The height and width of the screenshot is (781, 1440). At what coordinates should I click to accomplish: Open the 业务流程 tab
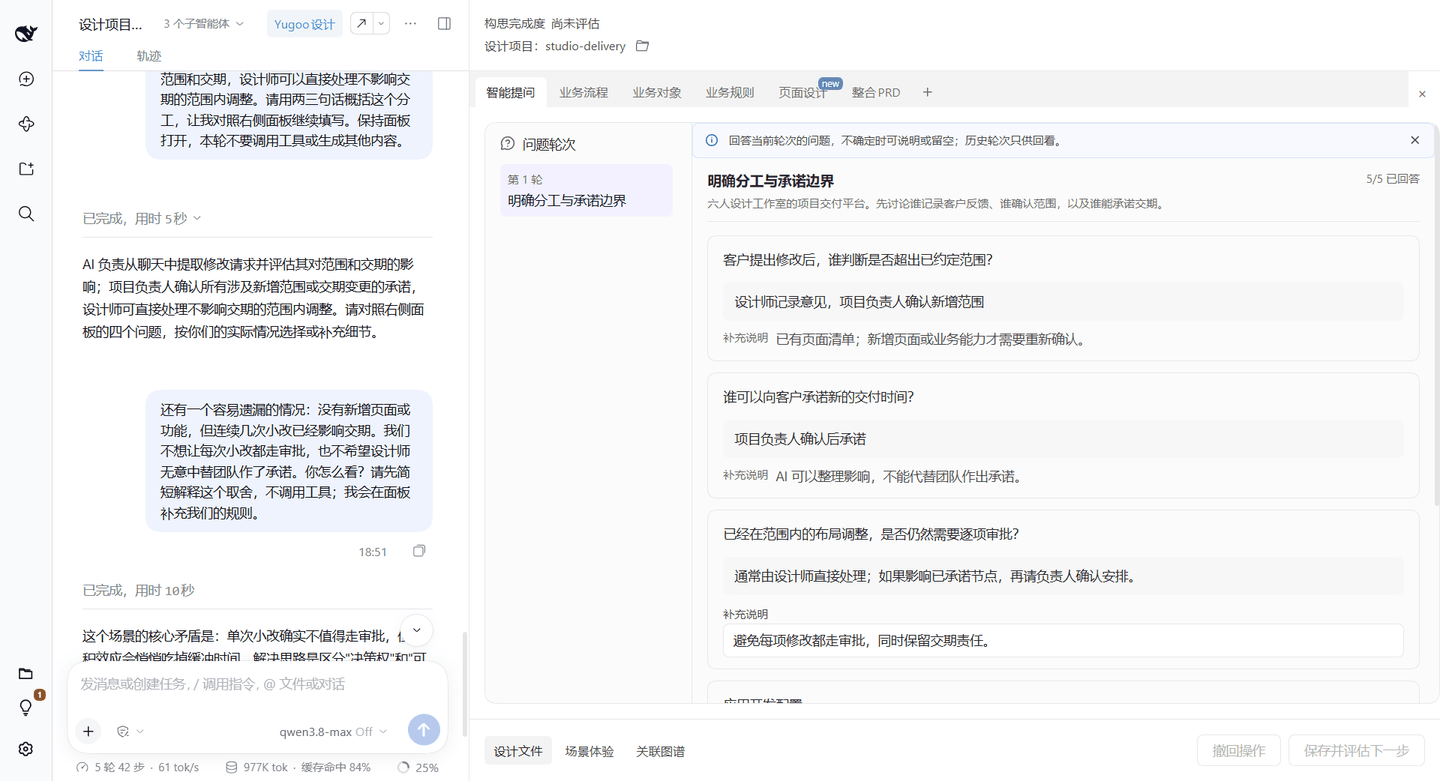pos(584,92)
